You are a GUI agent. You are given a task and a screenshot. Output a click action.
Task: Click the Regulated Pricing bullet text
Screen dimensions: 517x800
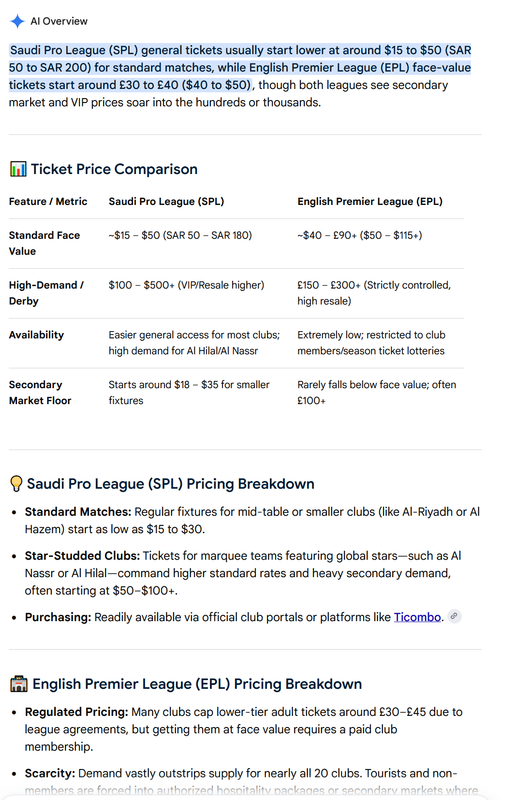(x=243, y=729)
